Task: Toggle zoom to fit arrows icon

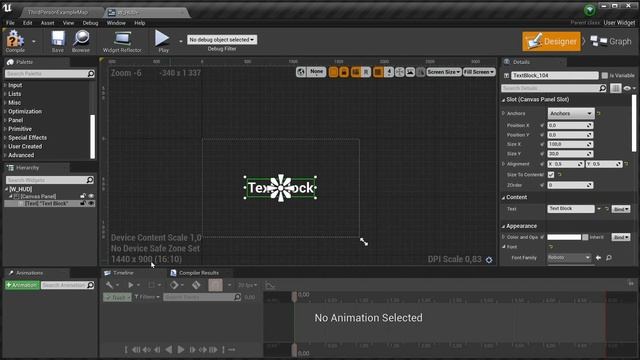Action: coord(400,72)
